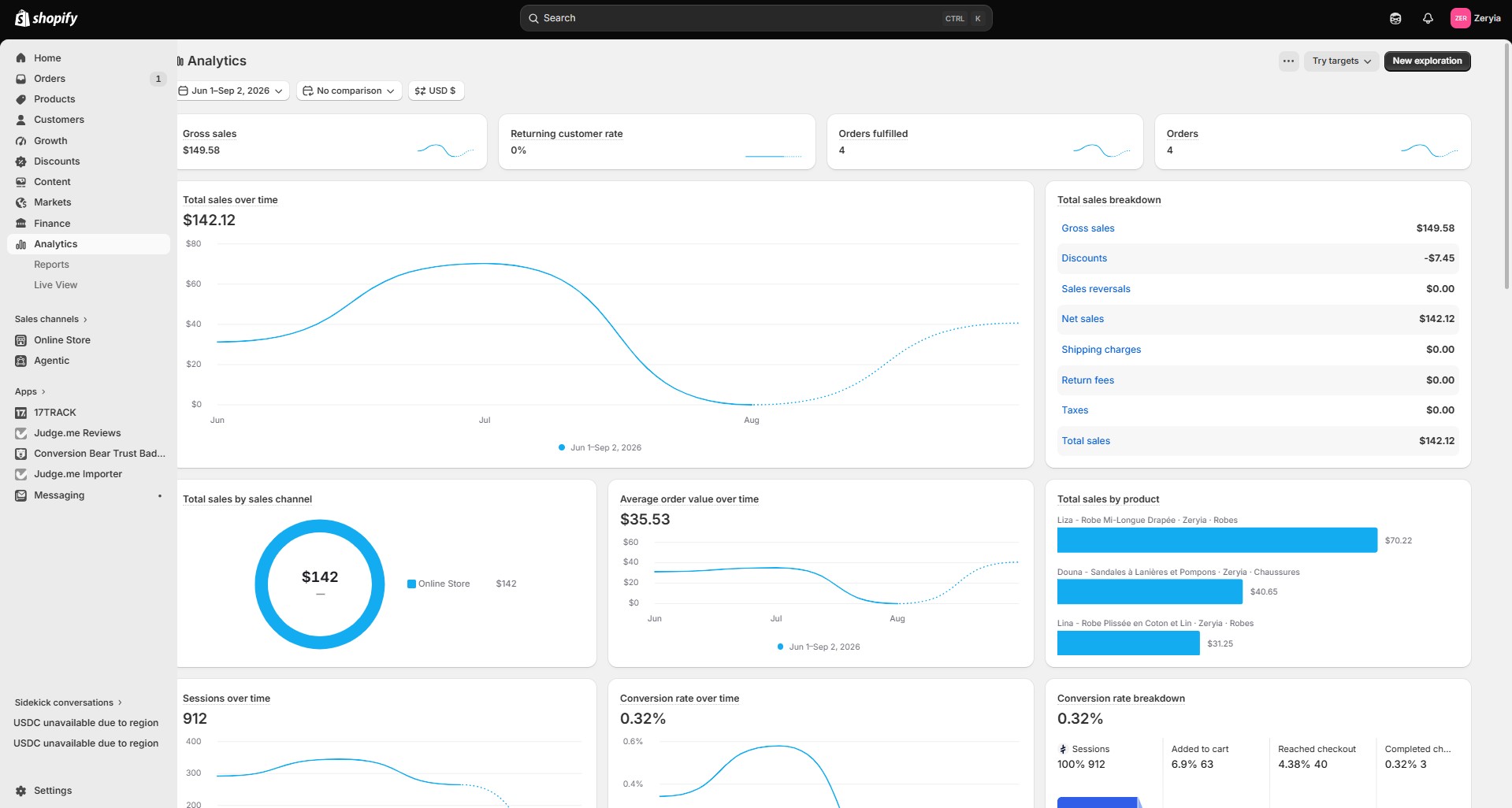1512x808 pixels.
Task: Click the Discounts icon in sidebar
Action: click(21, 161)
